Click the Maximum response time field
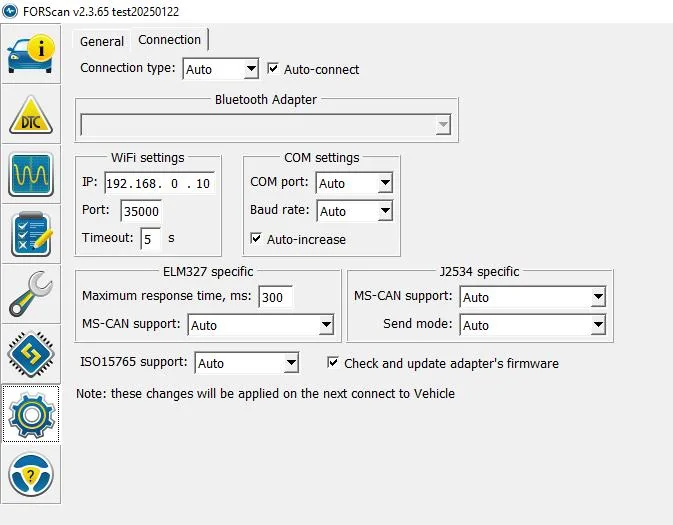This screenshot has height=525, width=673. click(x=276, y=297)
